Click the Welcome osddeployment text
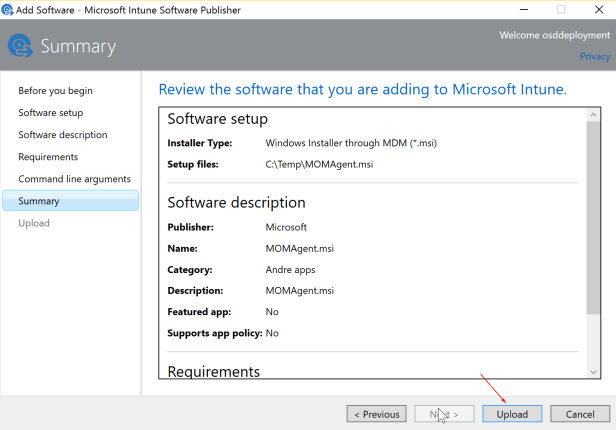 [554, 35]
